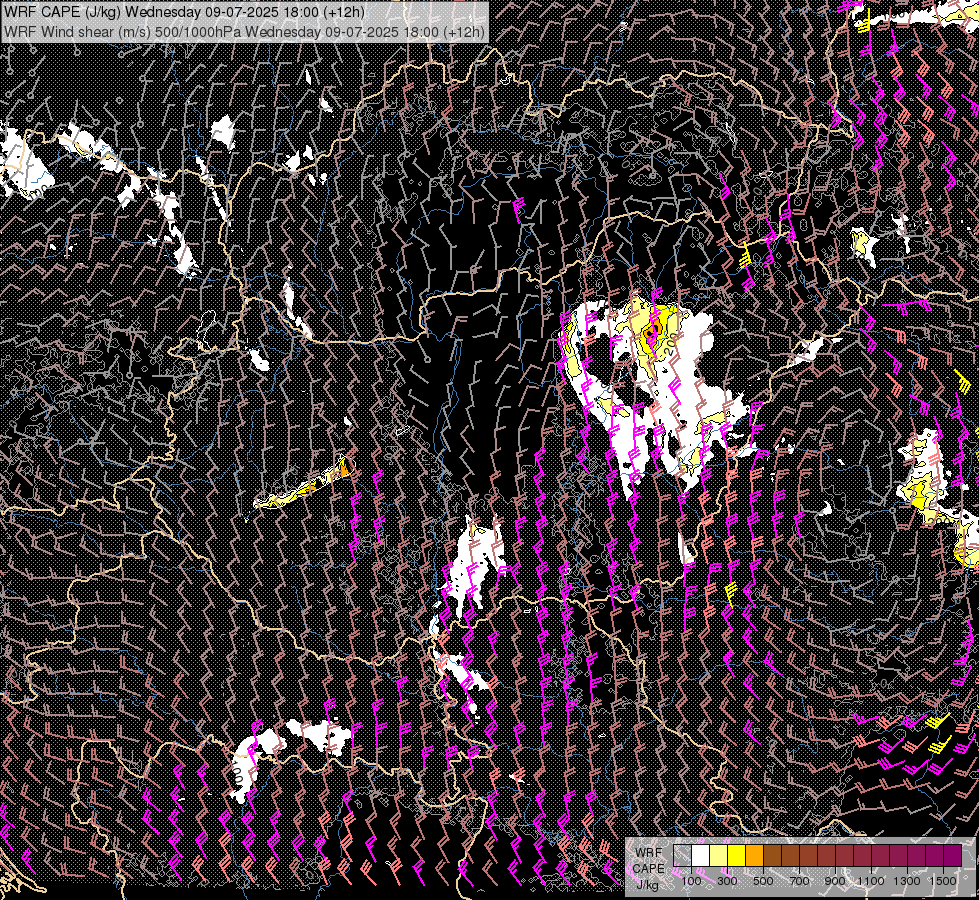Click the 1500 label on the legend
The image size is (979, 900).
943,881
